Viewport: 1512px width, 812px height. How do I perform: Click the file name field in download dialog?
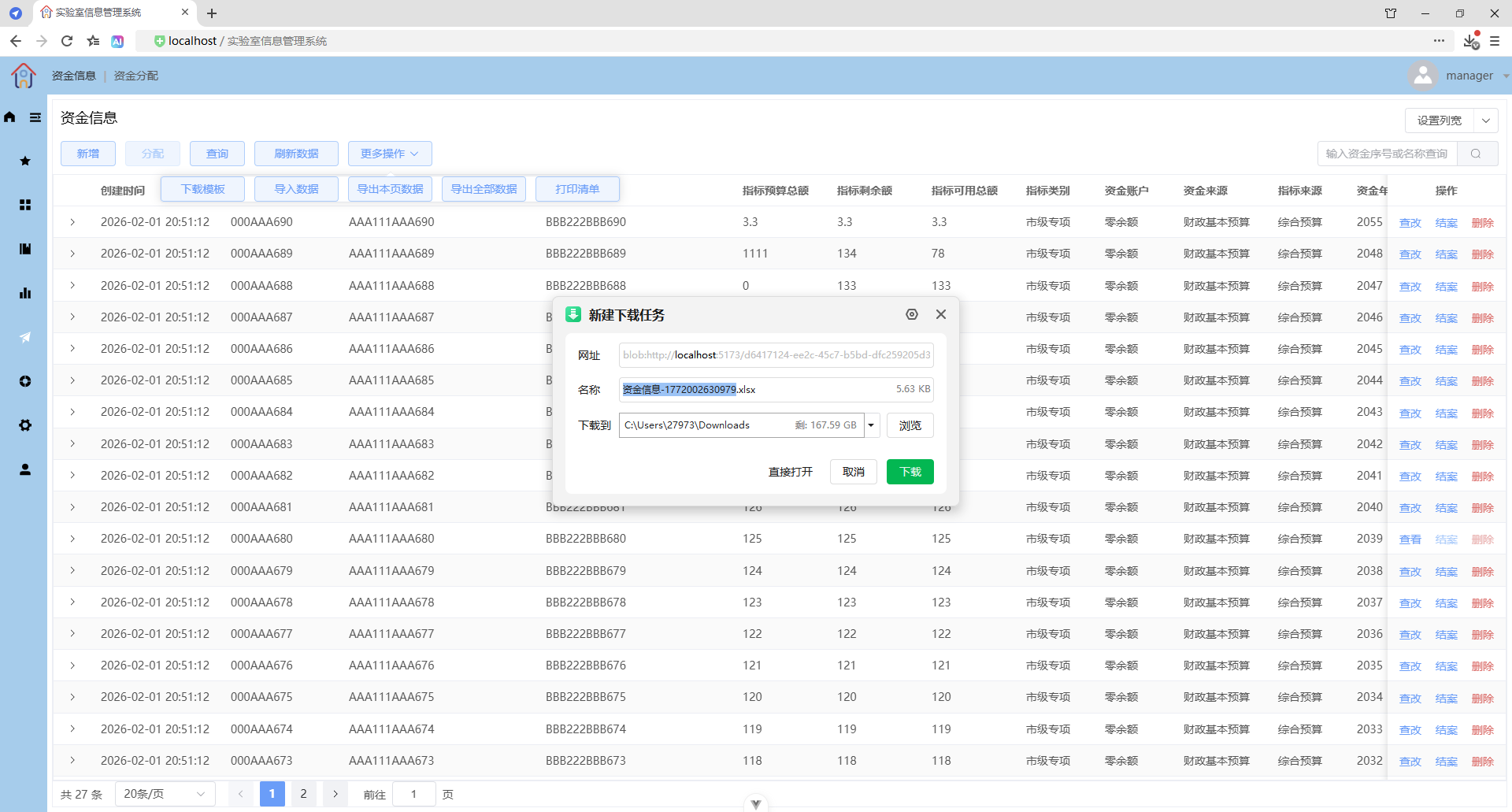[776, 389]
